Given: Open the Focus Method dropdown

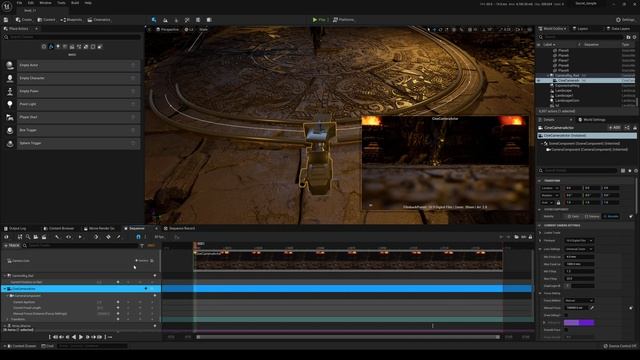Looking at the screenshot, I should pyautogui.click(x=579, y=300).
